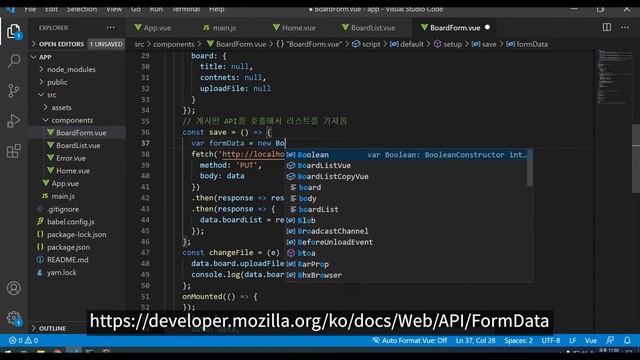Toggle Auto Format Vue in status bar
The width and height of the screenshot is (640, 360).
pyautogui.click(x=409, y=340)
